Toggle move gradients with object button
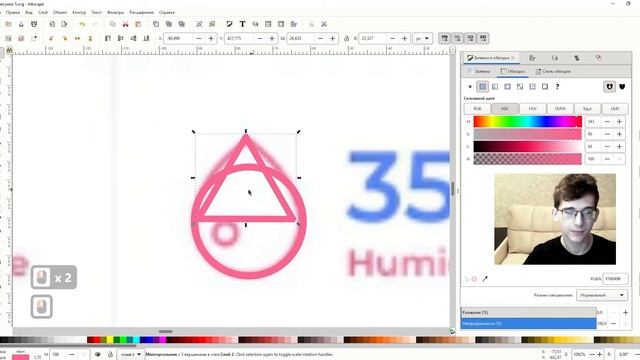 471,38
